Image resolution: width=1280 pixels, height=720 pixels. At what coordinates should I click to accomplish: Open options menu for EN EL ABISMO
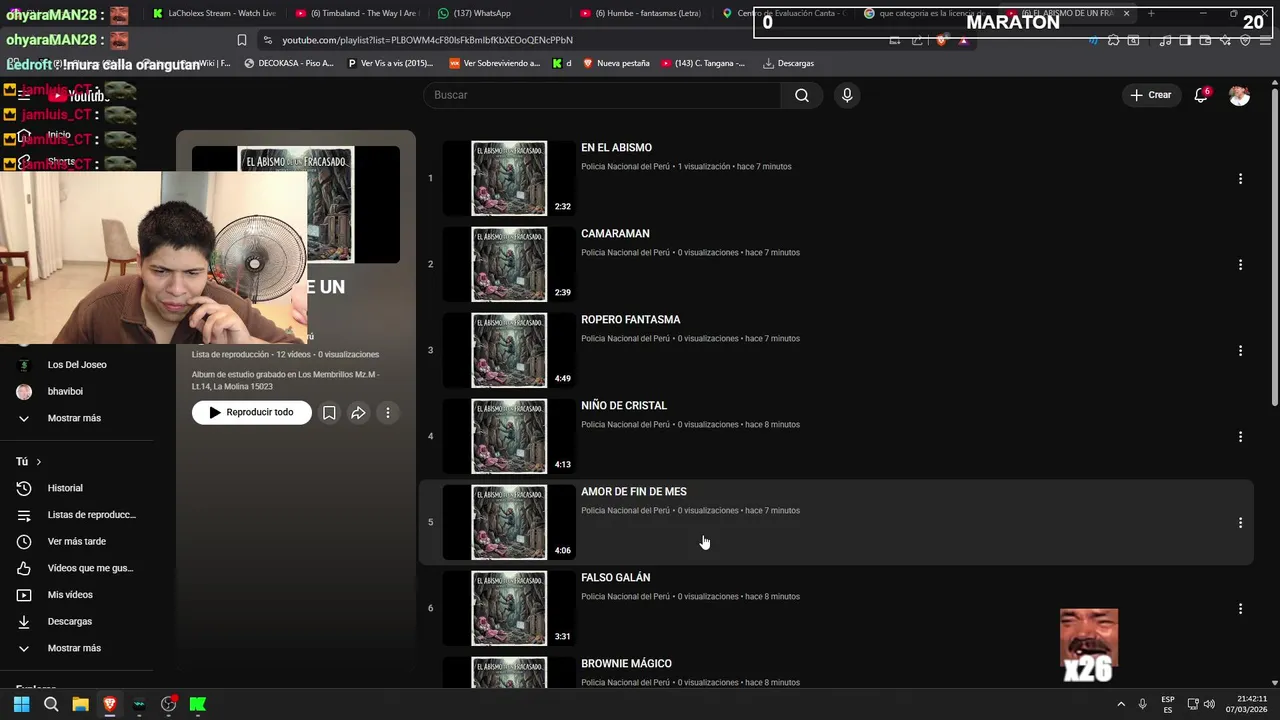1240,179
